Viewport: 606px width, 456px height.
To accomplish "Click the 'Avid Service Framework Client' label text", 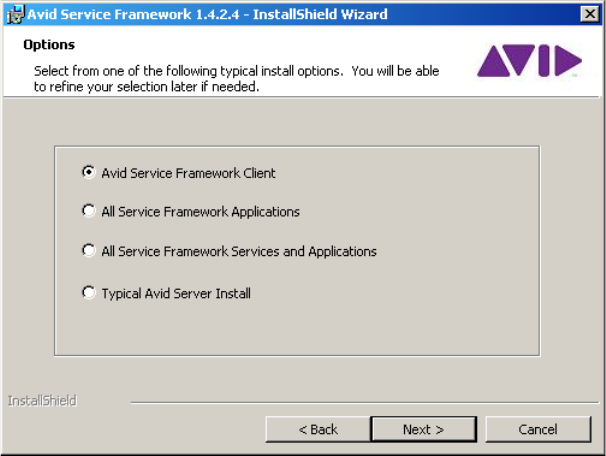I will 188,173.
